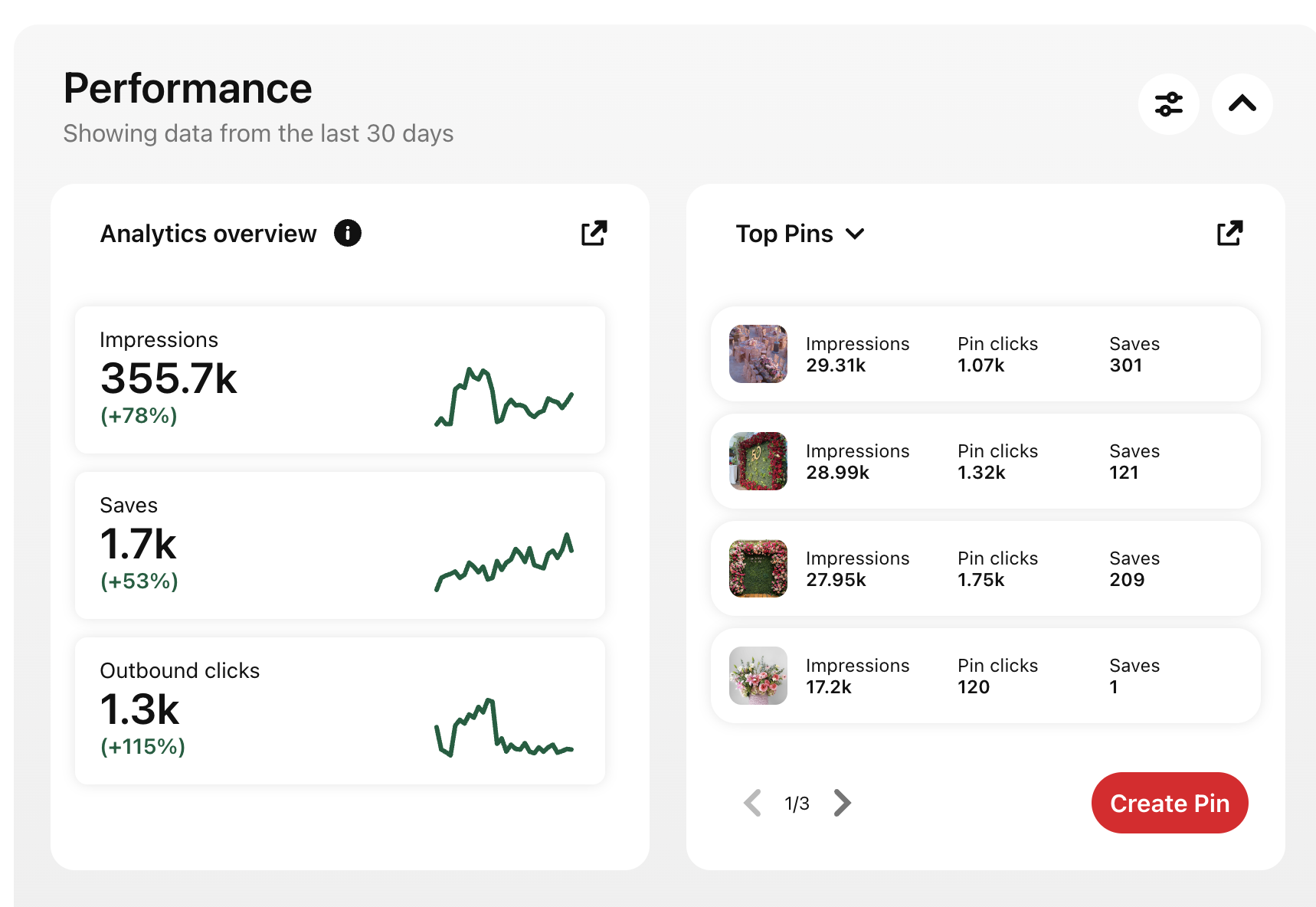Select the pin row with 301 saves
Screen dimensions: 1316x907
(x=985, y=354)
